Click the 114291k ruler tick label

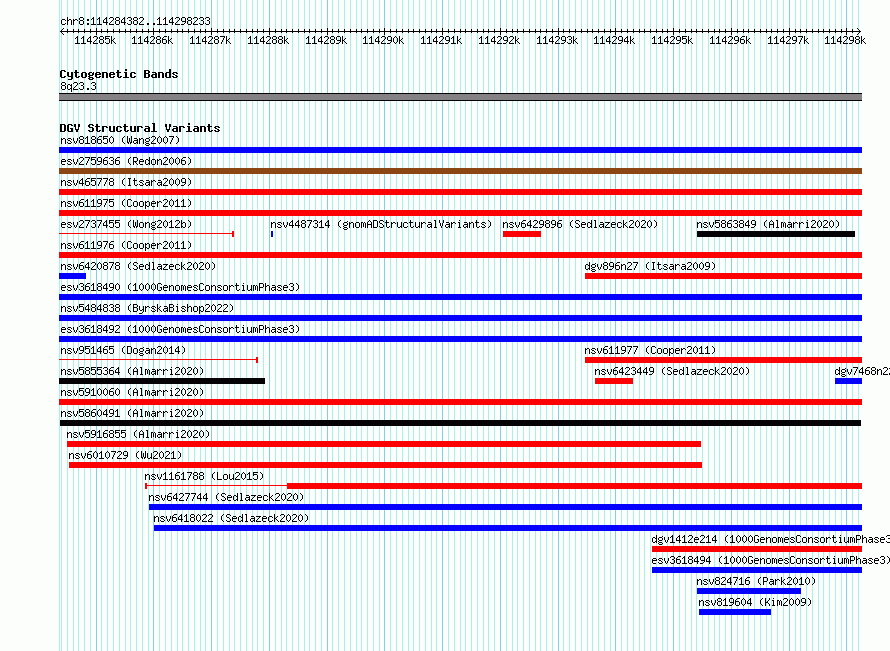tap(441, 40)
